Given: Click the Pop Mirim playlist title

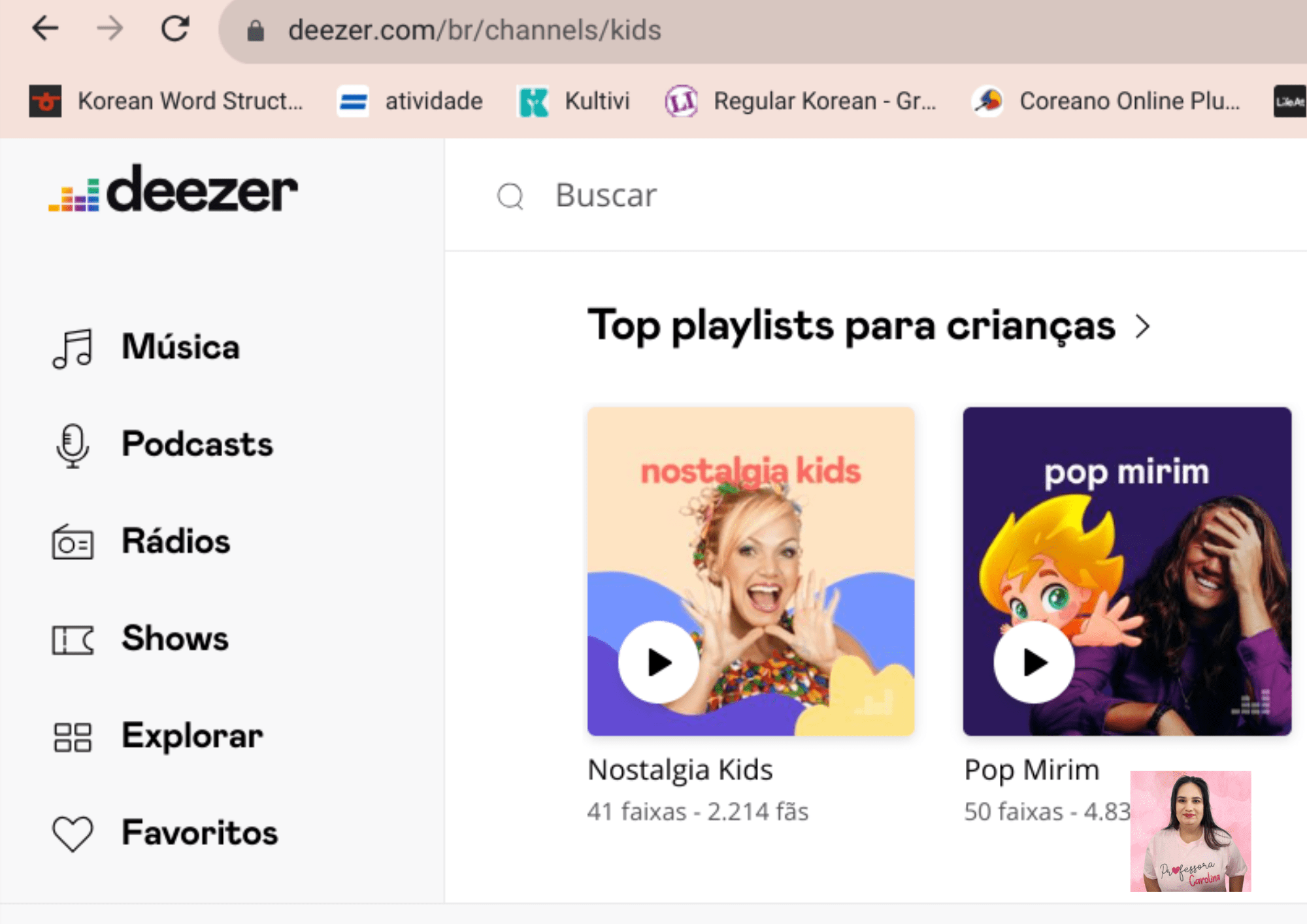Looking at the screenshot, I should 1032,770.
